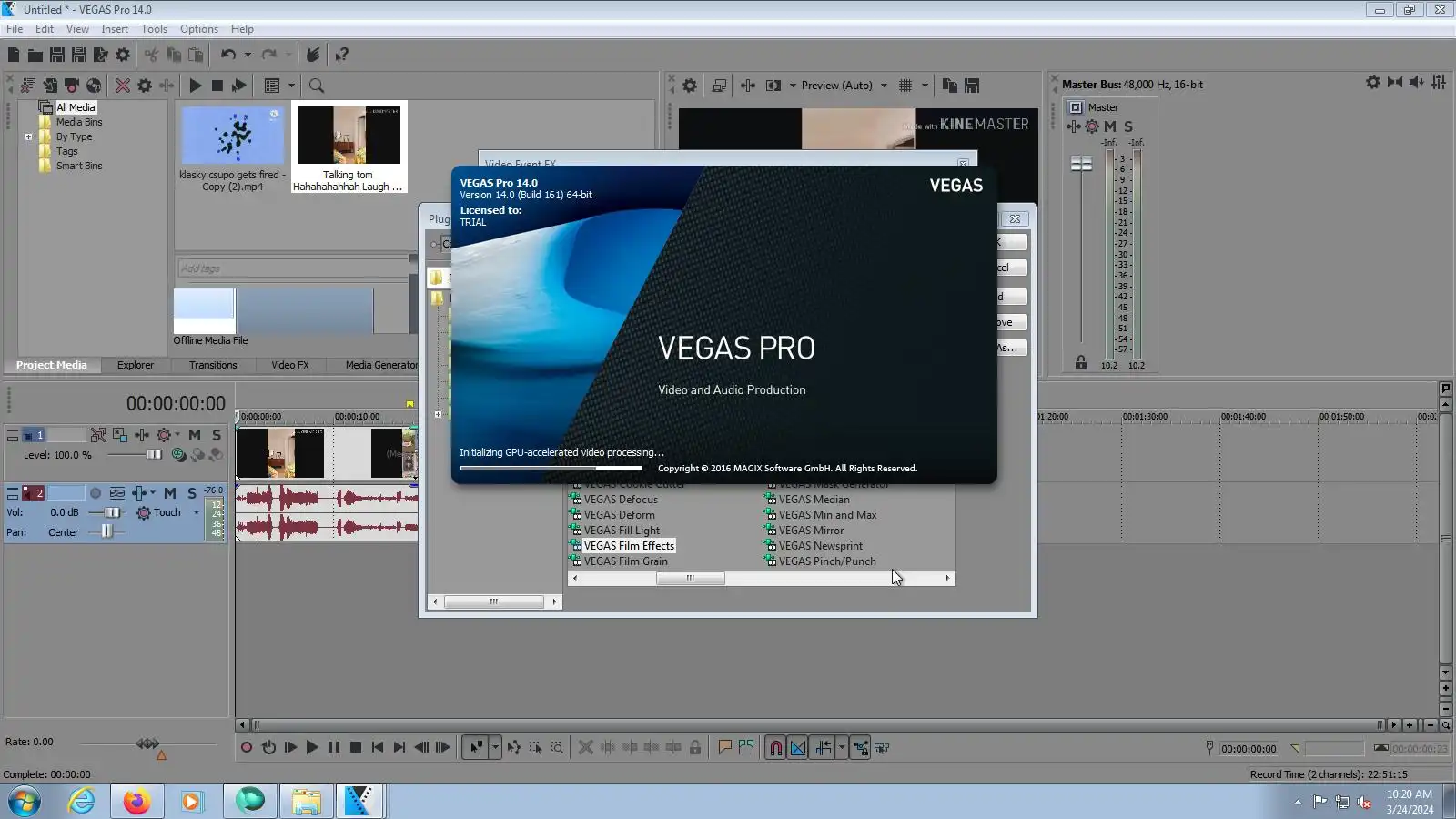Image resolution: width=1456 pixels, height=819 pixels.
Task: Toggle Enable Snapping magnet icon
Action: tap(775, 748)
